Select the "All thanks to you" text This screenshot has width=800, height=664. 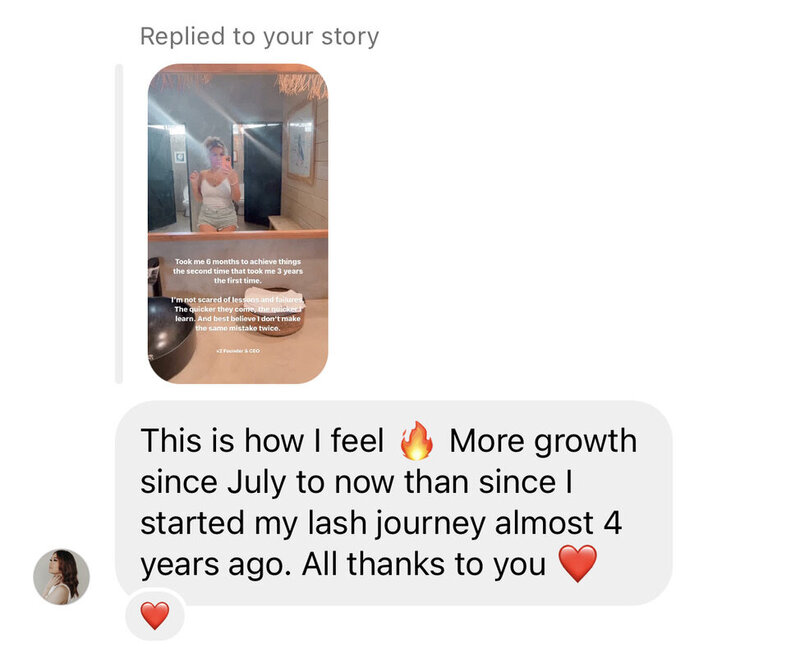pyautogui.click(x=423, y=564)
